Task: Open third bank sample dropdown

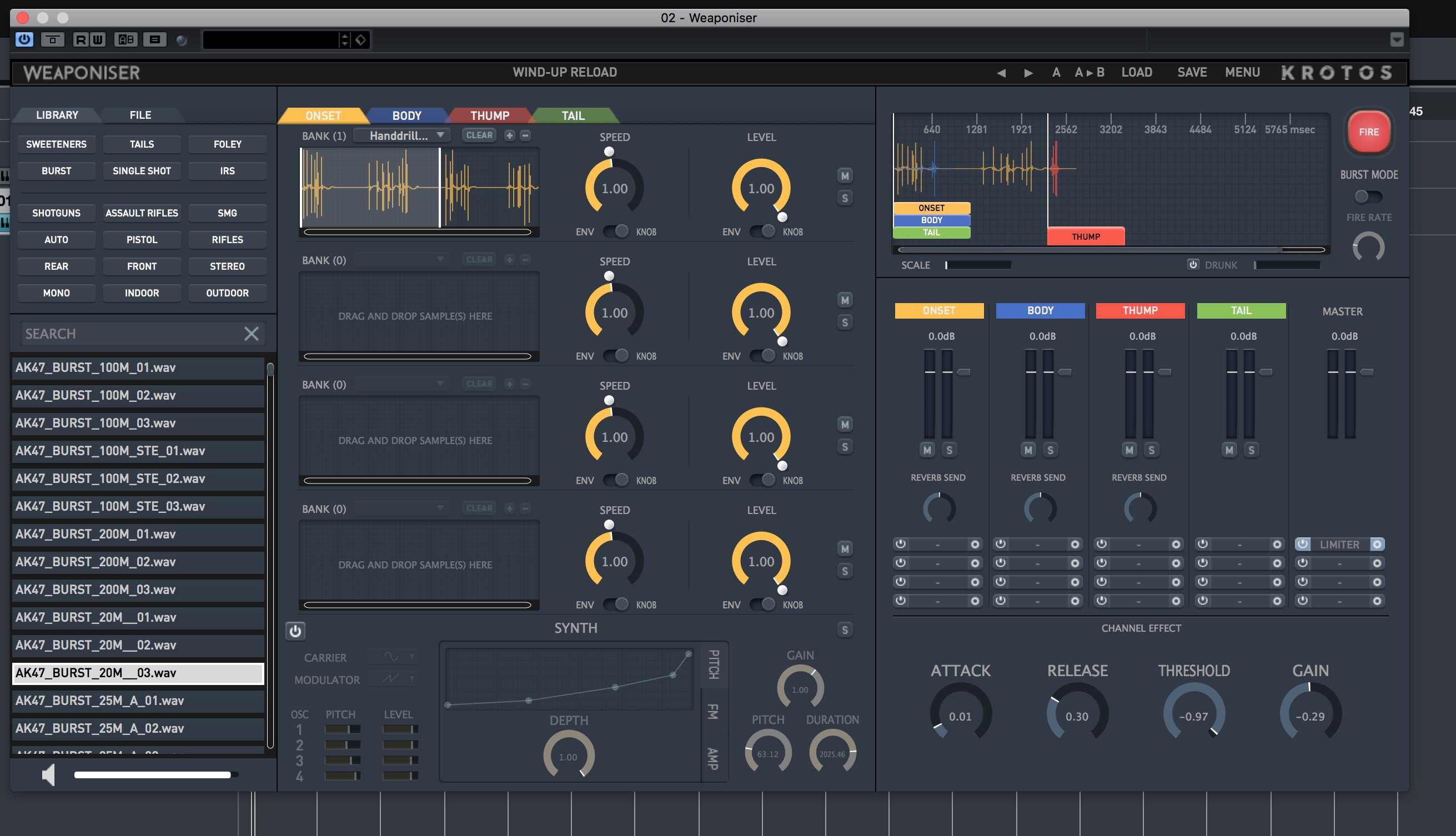Action: [x=401, y=384]
